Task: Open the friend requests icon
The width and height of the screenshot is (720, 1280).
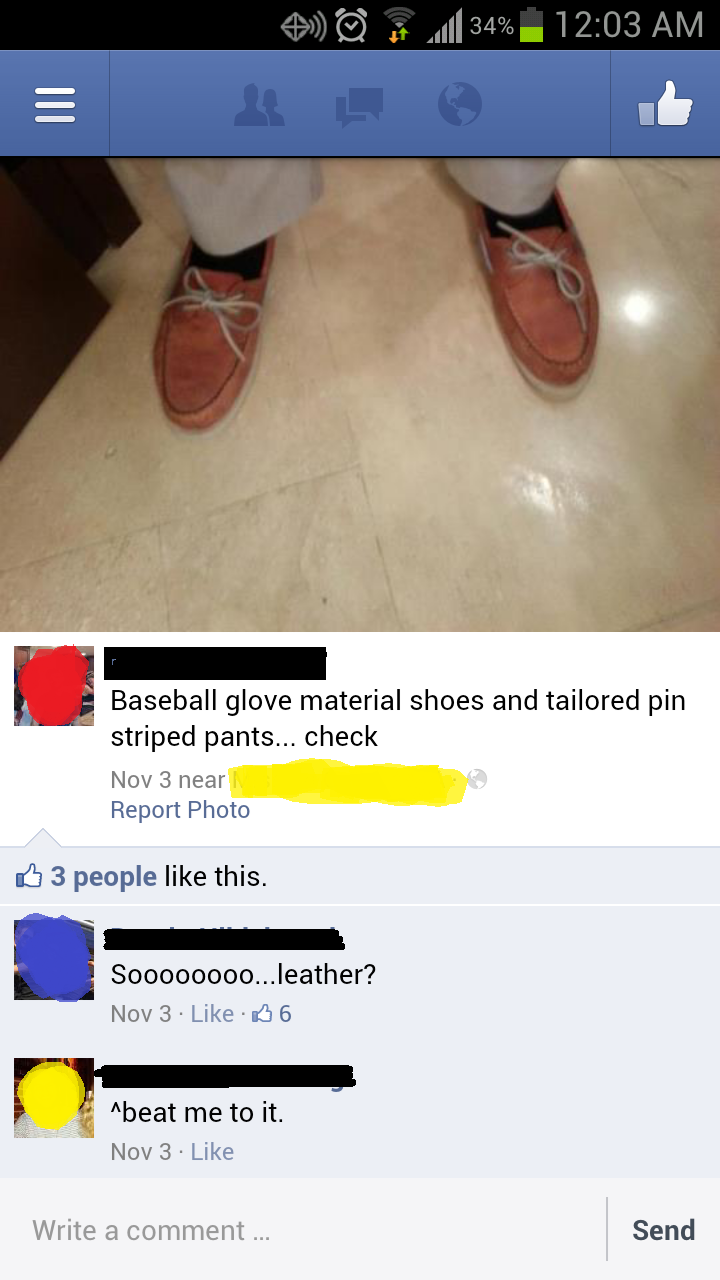Action: [x=259, y=105]
